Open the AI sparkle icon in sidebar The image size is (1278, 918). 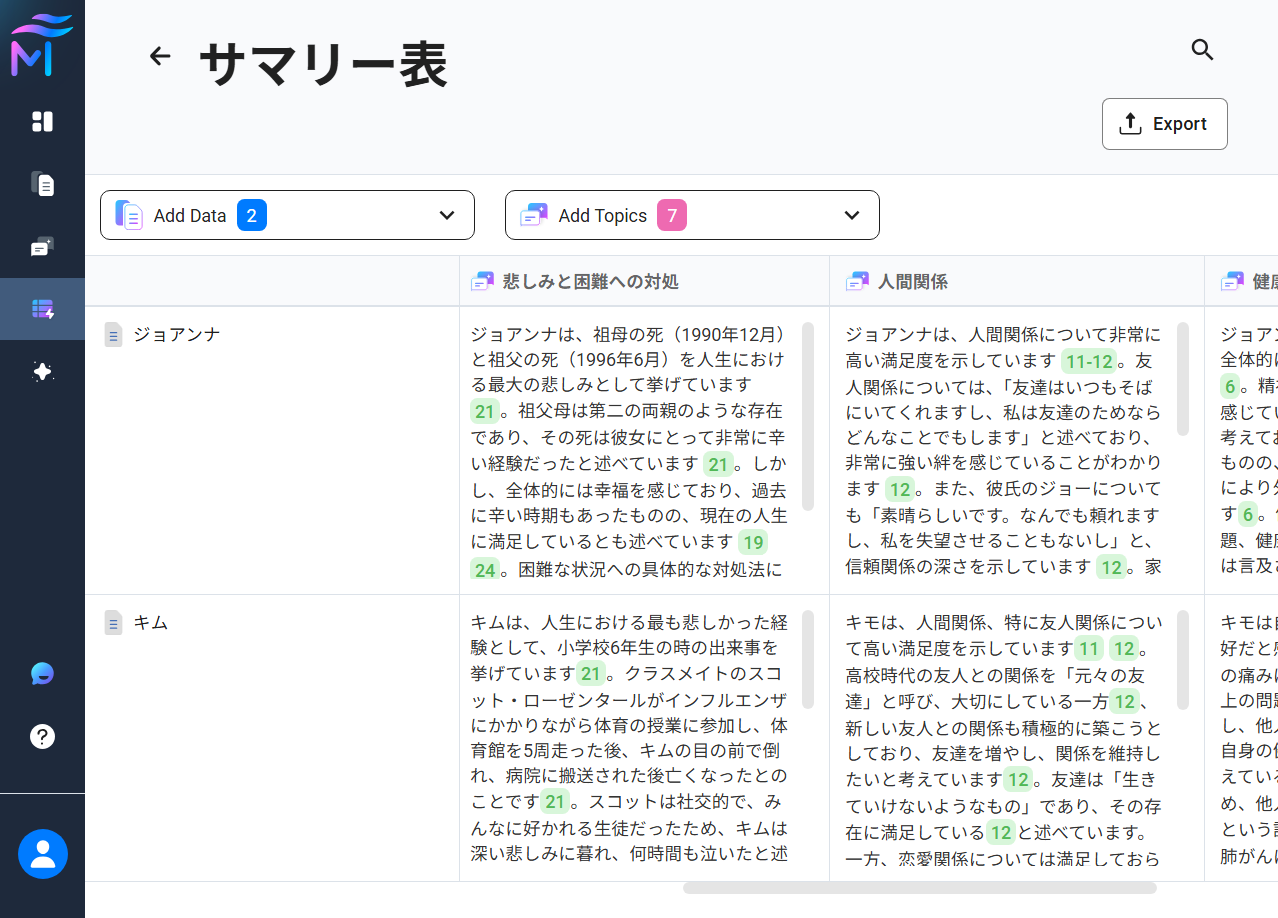click(42, 372)
